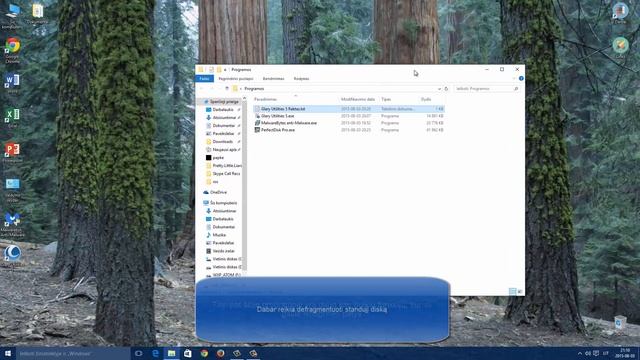Open Malwarebytes Anti-Malware desktop shortcut
The width and height of the screenshot is (640, 360).
coord(12,225)
